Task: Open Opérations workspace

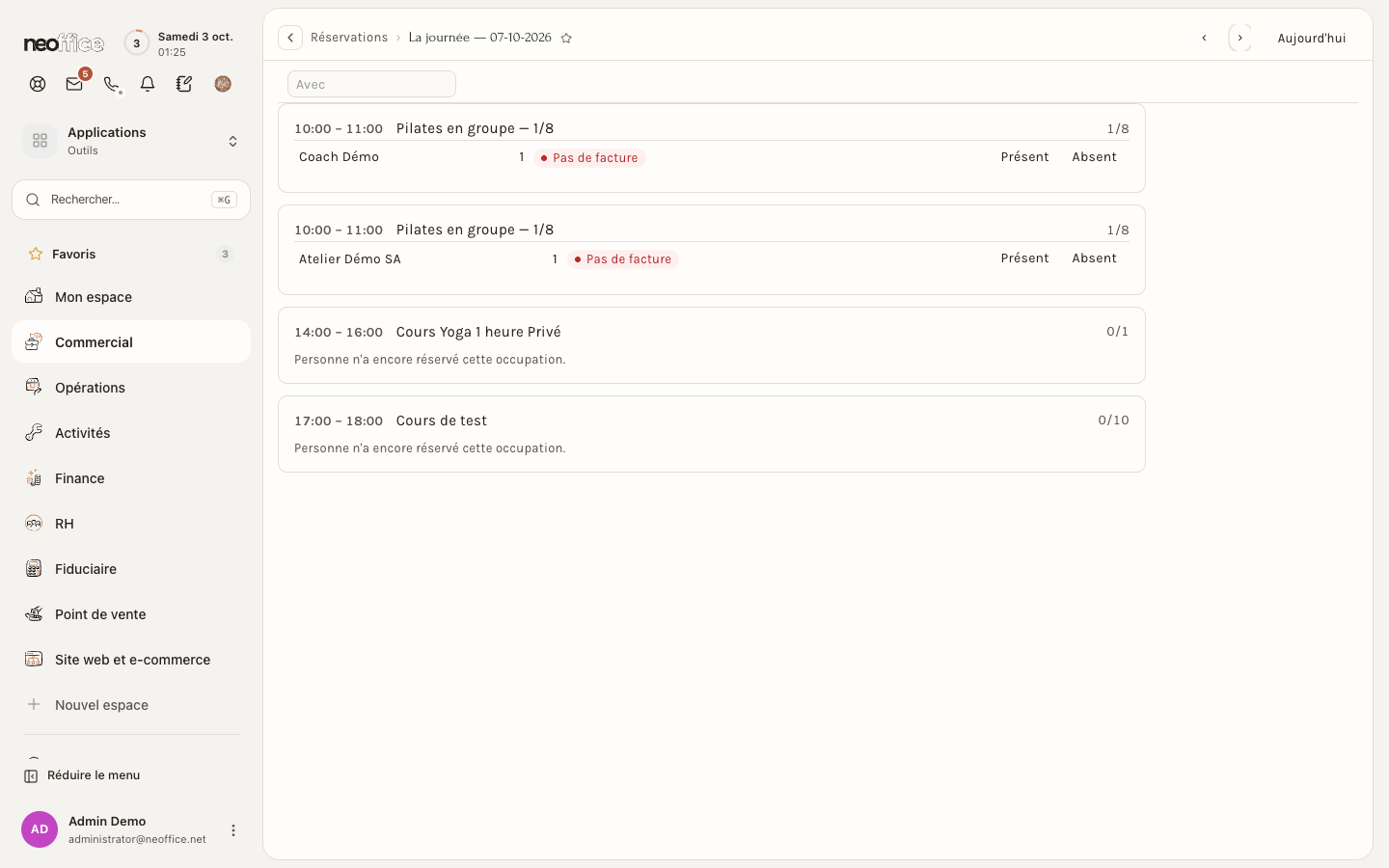Action: tap(131, 387)
